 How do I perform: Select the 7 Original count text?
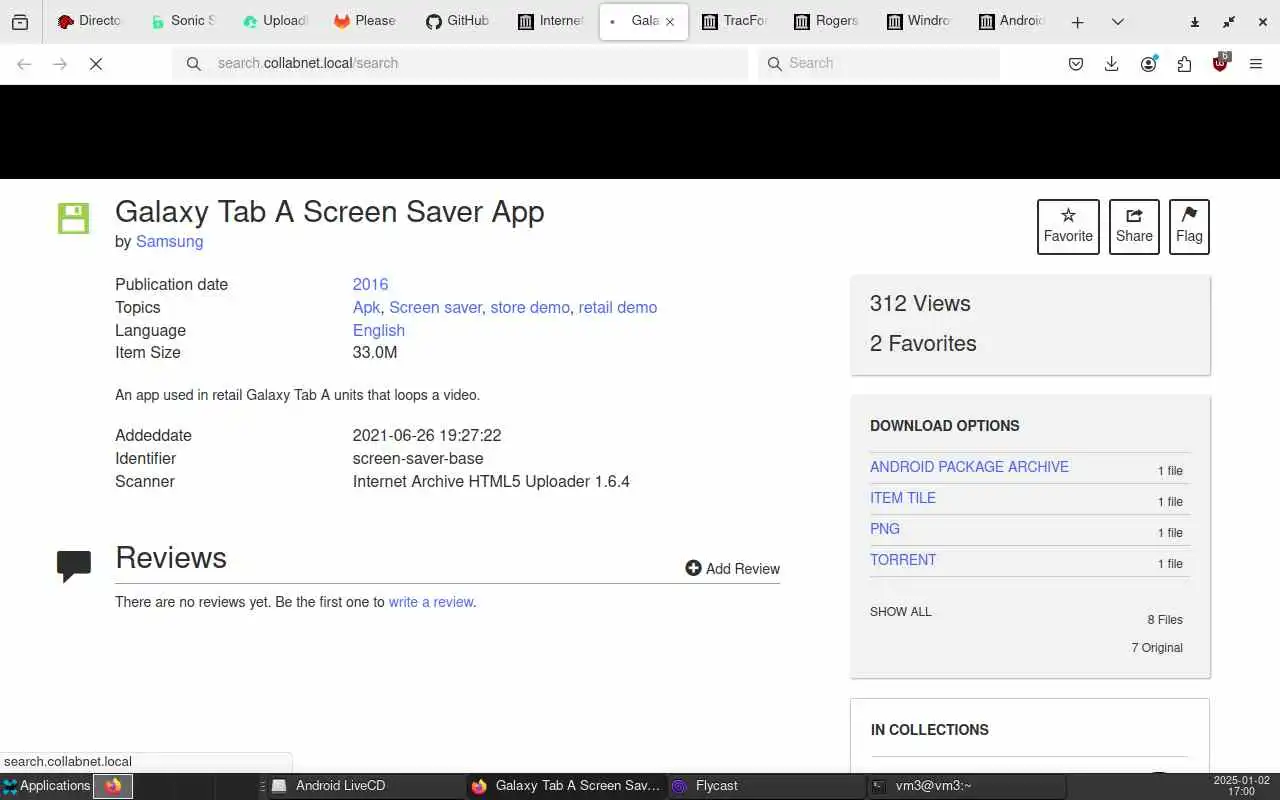(1157, 648)
